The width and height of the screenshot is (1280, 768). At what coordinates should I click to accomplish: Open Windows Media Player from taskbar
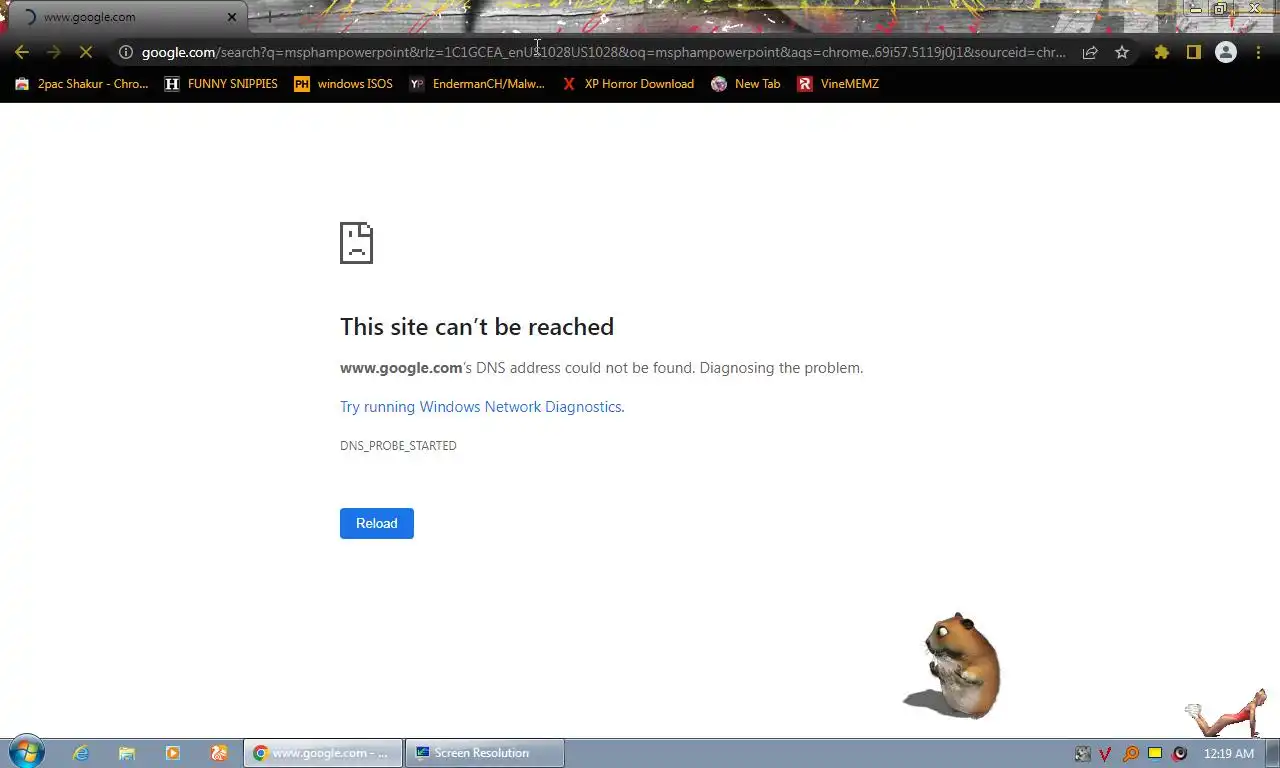click(x=173, y=753)
